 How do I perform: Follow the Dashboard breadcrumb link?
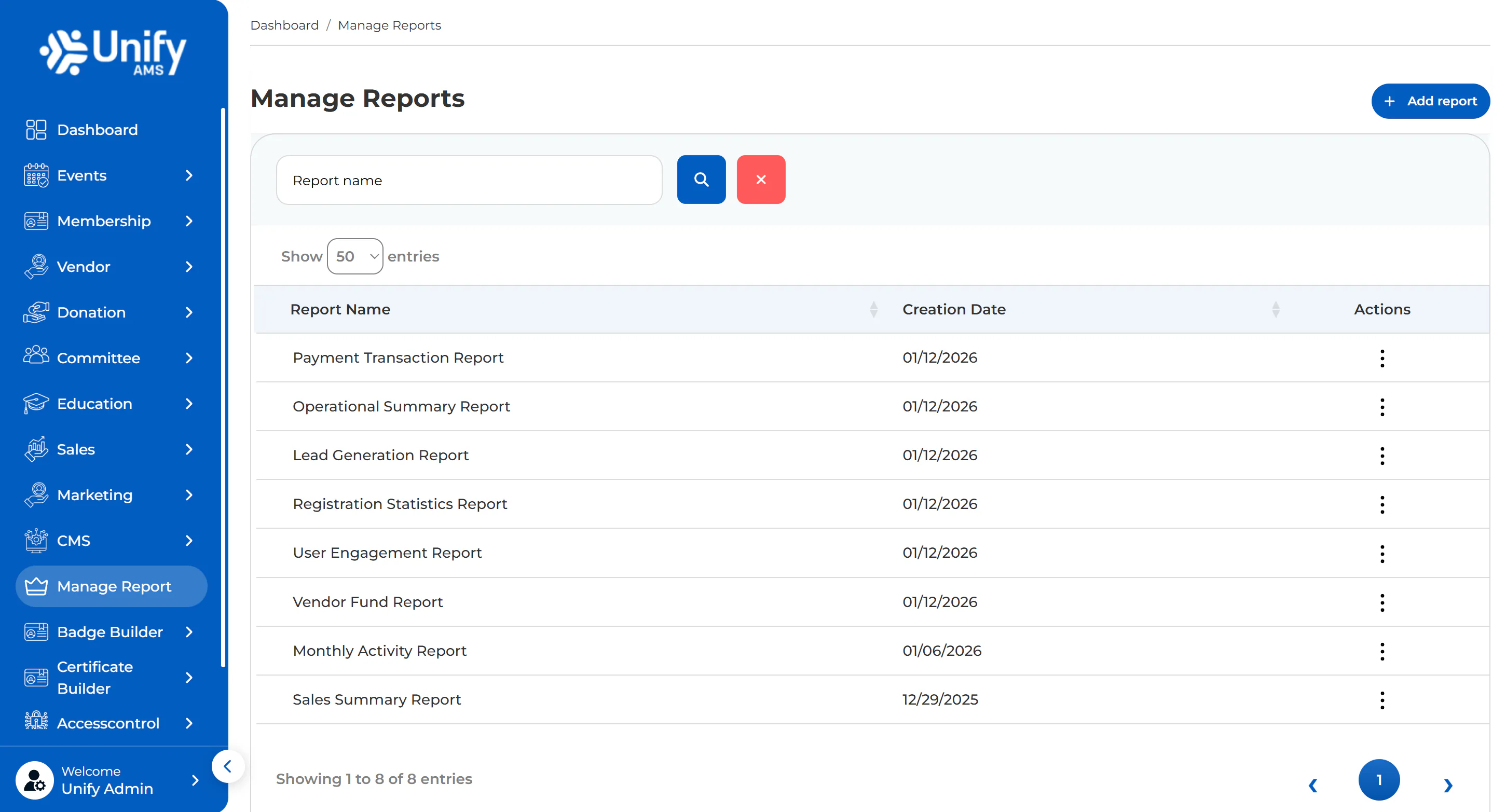click(284, 25)
